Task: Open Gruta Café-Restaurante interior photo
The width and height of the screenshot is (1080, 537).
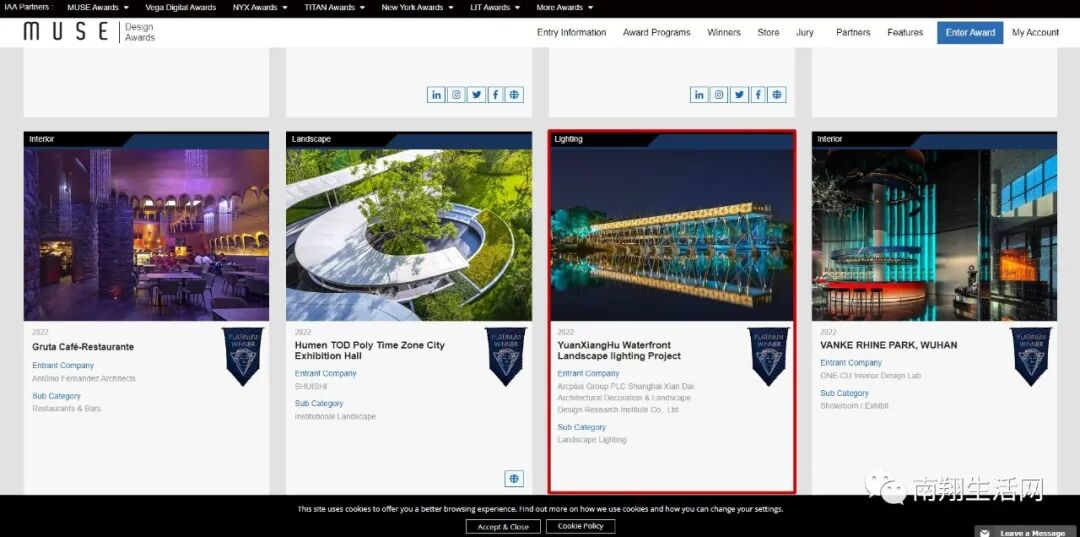Action: [146, 235]
